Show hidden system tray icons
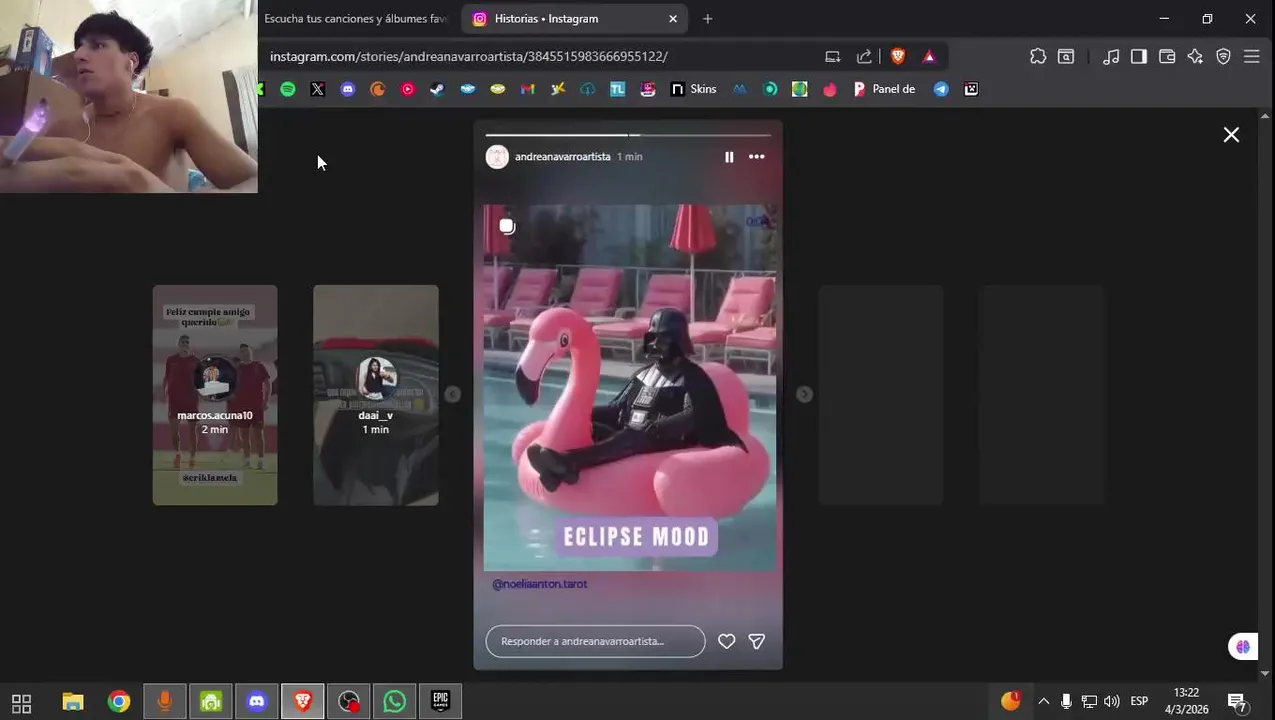Screen dimensions: 1275x720 tap(1043, 702)
